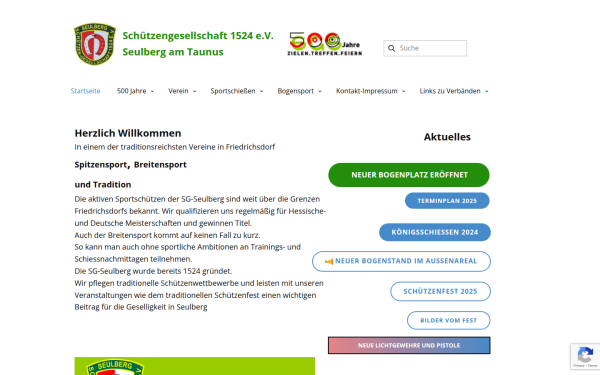Click the Neue Lichtgewehre und Pistole button

click(x=409, y=346)
